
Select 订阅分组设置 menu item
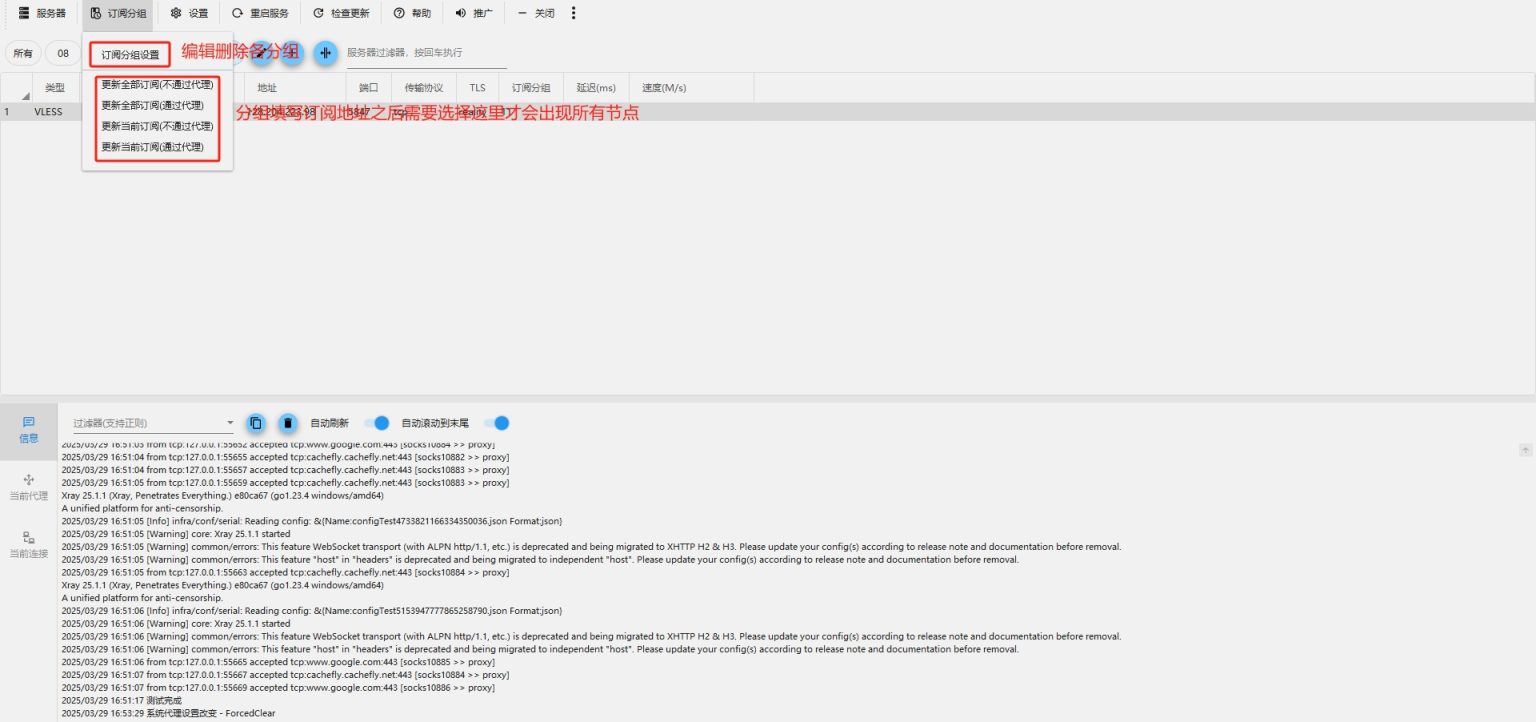[130, 55]
